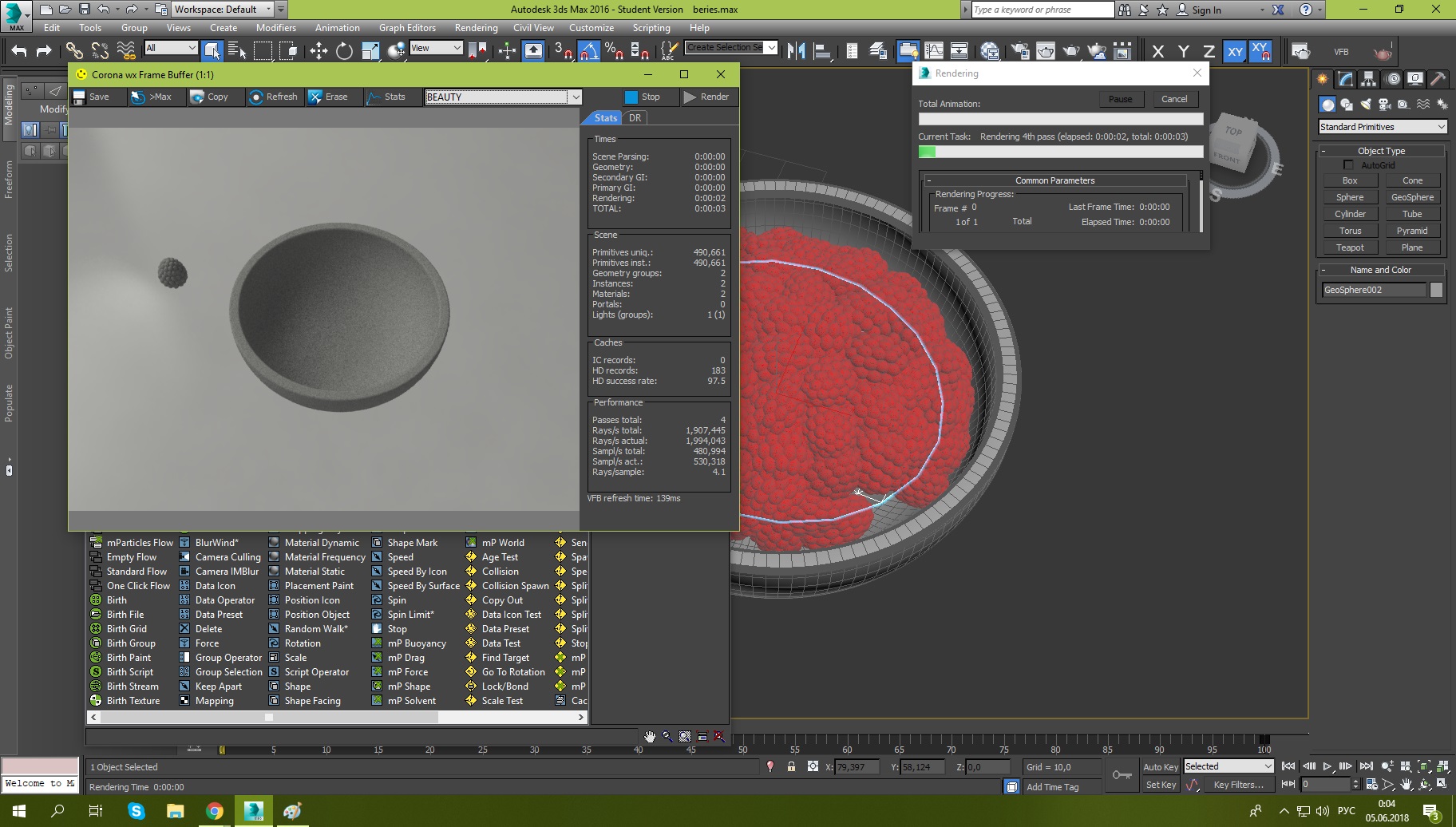Image resolution: width=1456 pixels, height=827 pixels.
Task: Click the Play Animation button
Action: coord(1327,766)
